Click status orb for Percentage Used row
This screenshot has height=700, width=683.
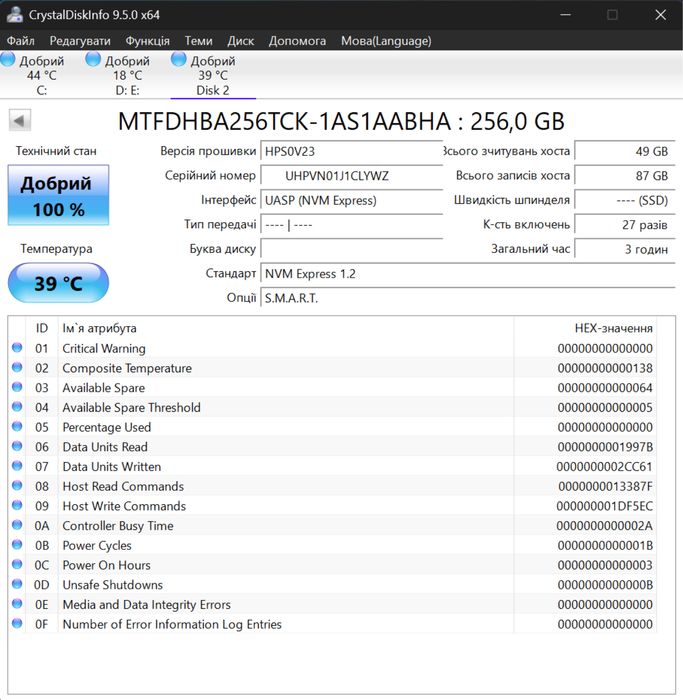[17, 426]
